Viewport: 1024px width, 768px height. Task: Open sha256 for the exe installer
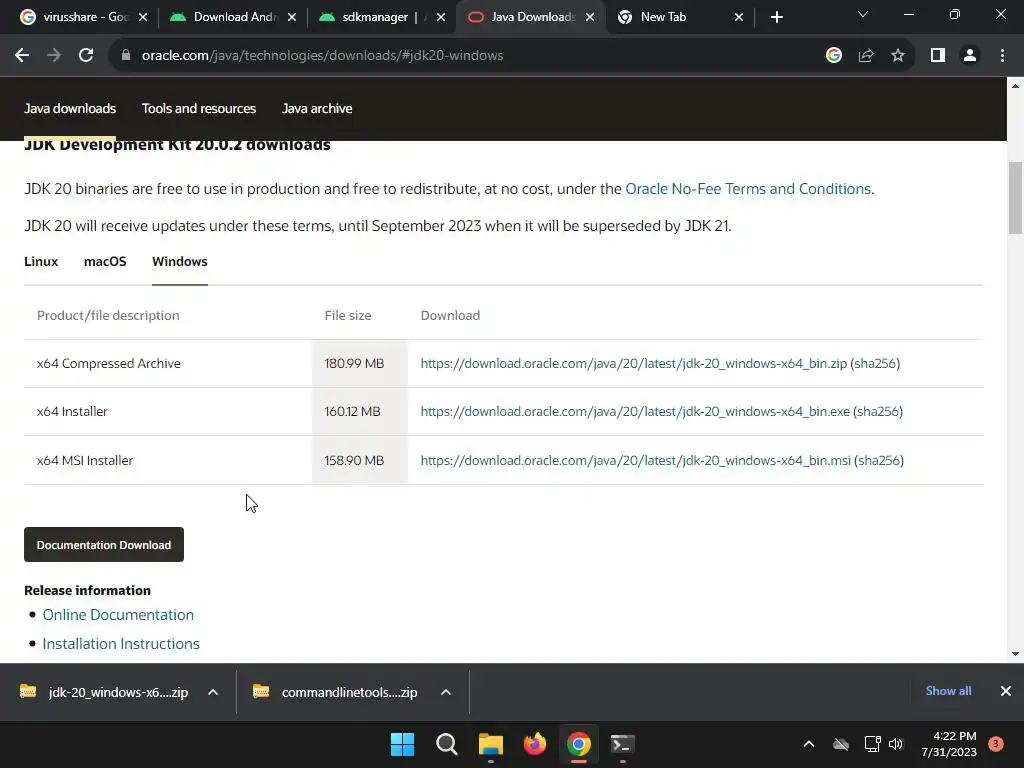click(878, 411)
